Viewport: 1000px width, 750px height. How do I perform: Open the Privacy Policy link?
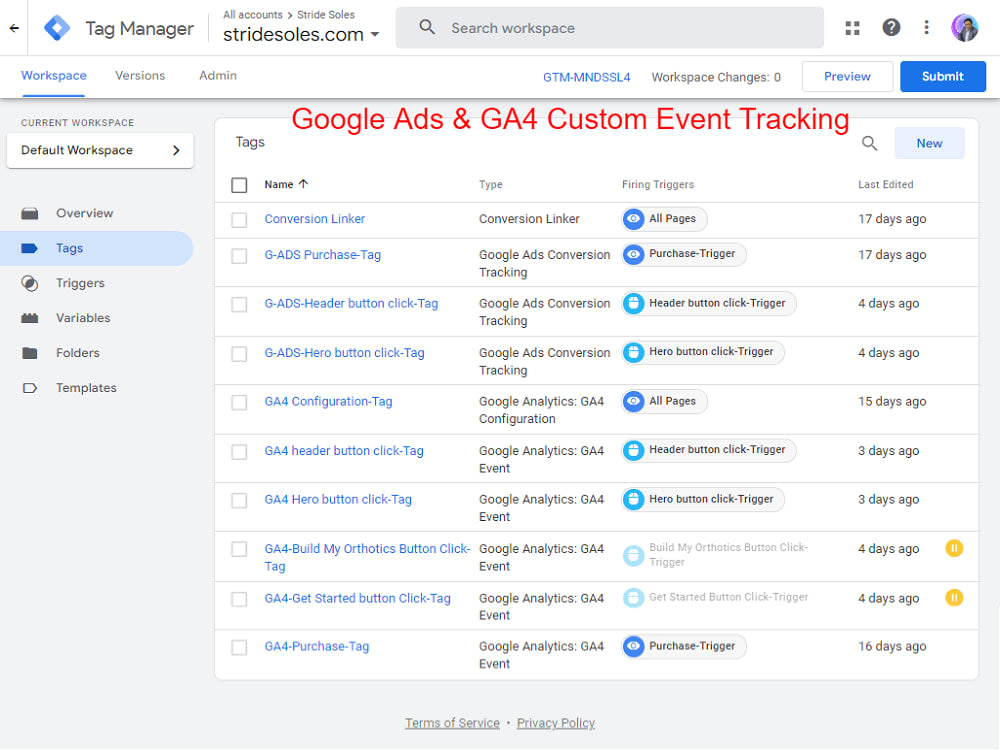[x=555, y=723]
